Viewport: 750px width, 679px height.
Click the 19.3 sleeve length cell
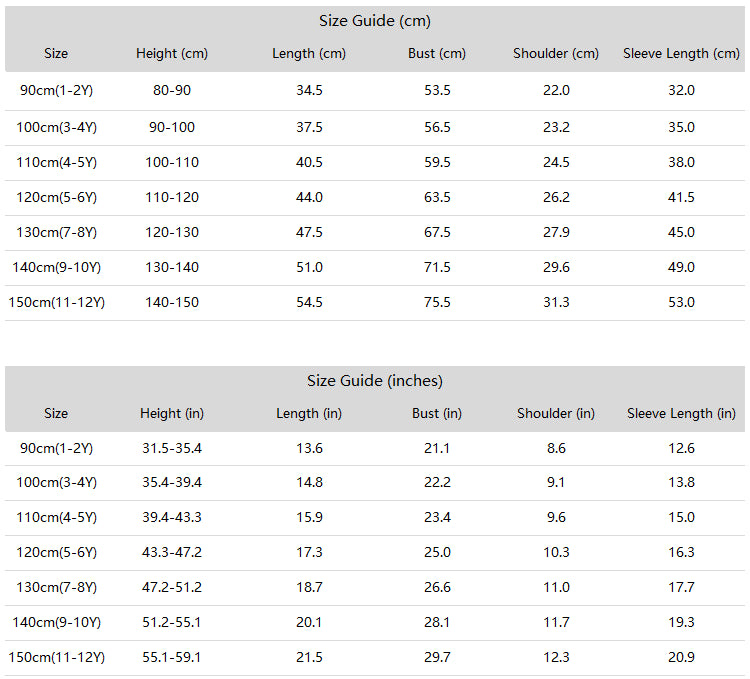(681, 622)
